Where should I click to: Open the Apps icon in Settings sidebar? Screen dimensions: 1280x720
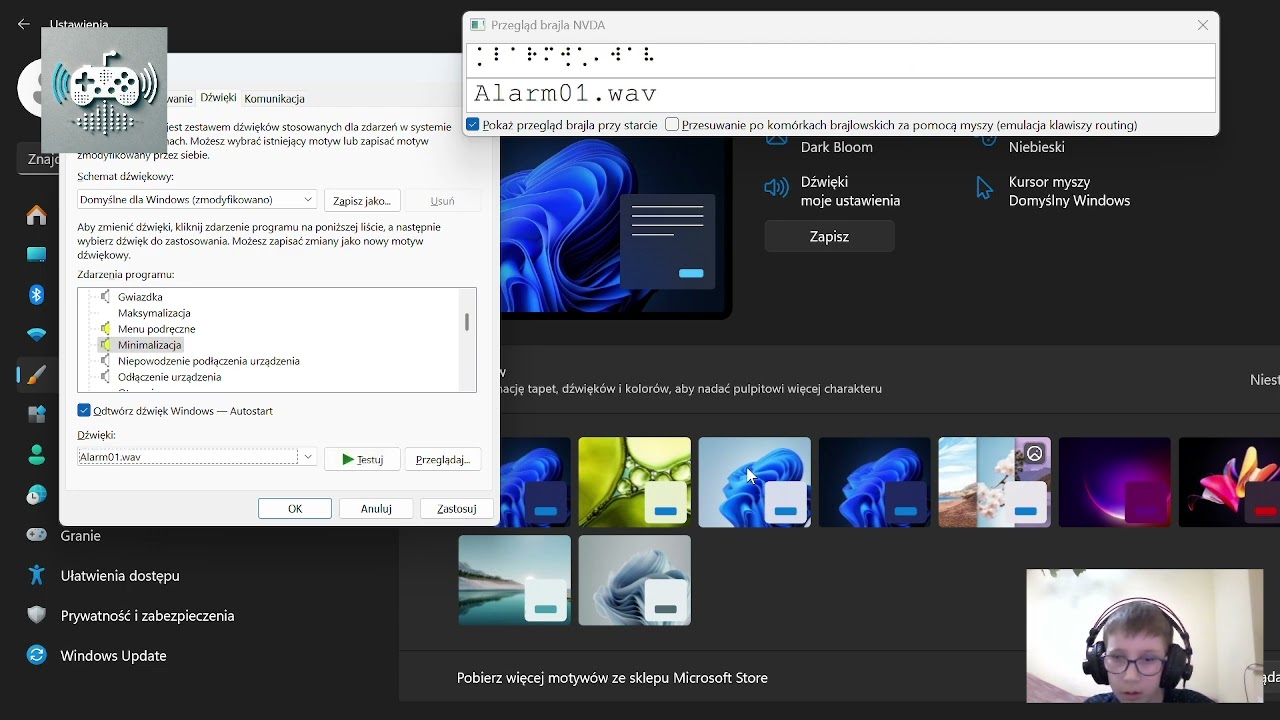click(37, 415)
